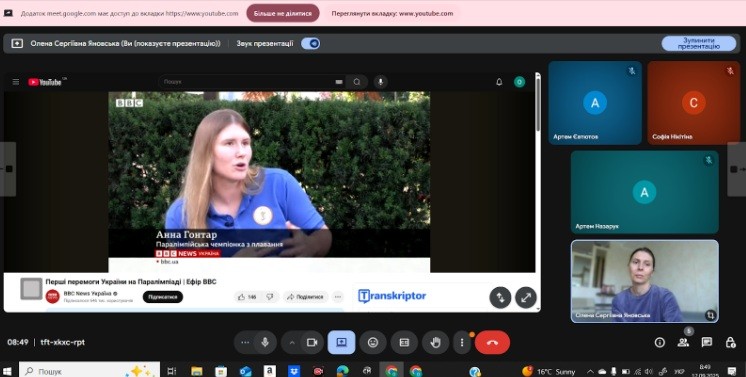Open more options three-dot menu
The image size is (746, 377).
tap(461, 342)
